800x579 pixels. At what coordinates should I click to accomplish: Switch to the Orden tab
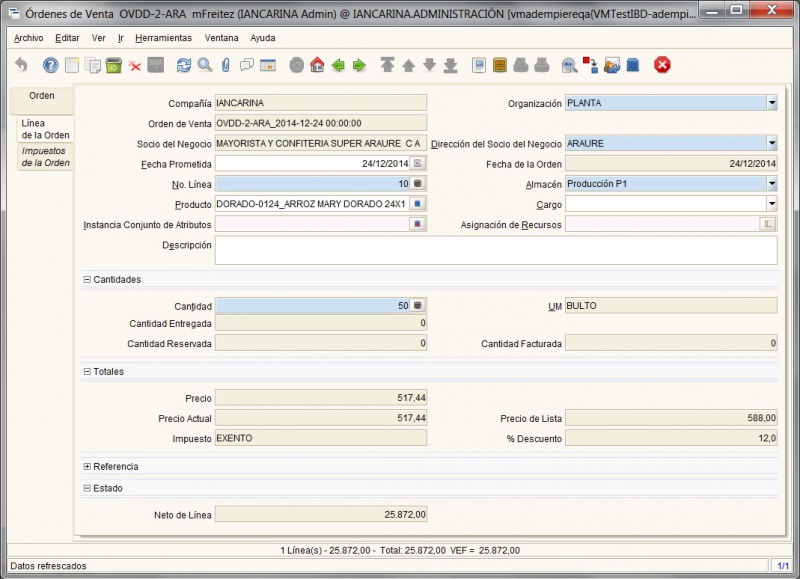click(42, 100)
